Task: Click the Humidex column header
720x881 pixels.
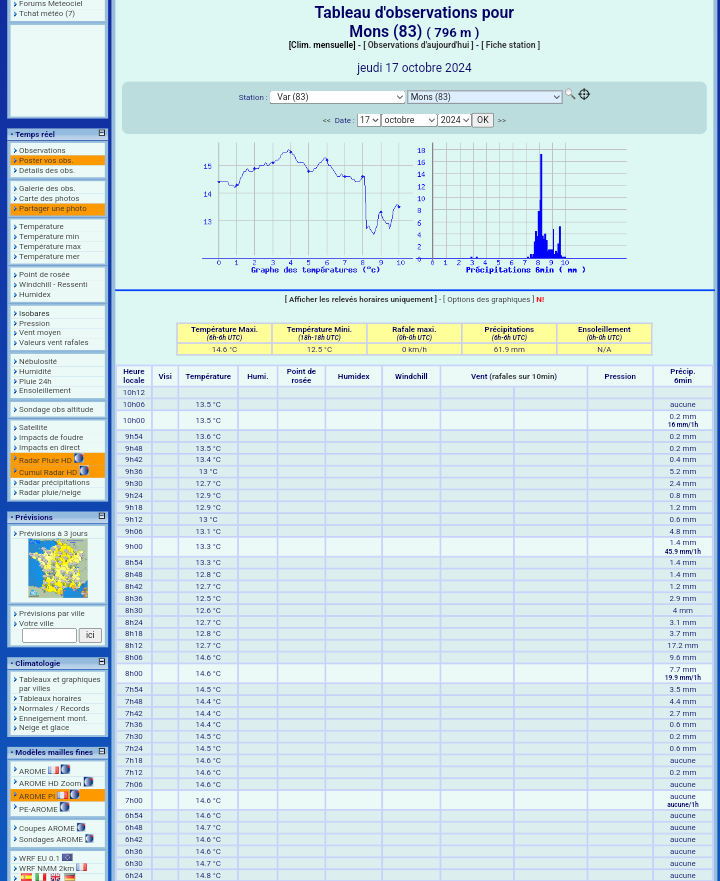Action: pos(354,376)
